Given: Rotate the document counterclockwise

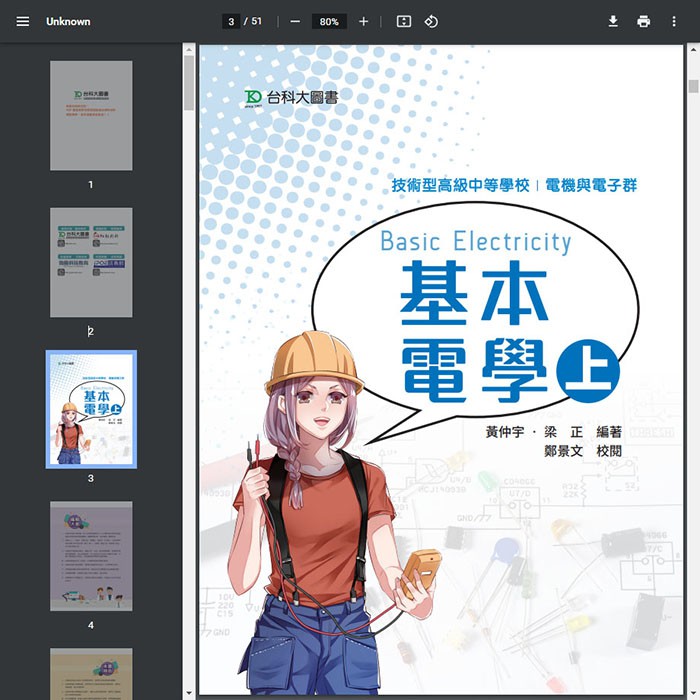Looking at the screenshot, I should pyautogui.click(x=431, y=21).
